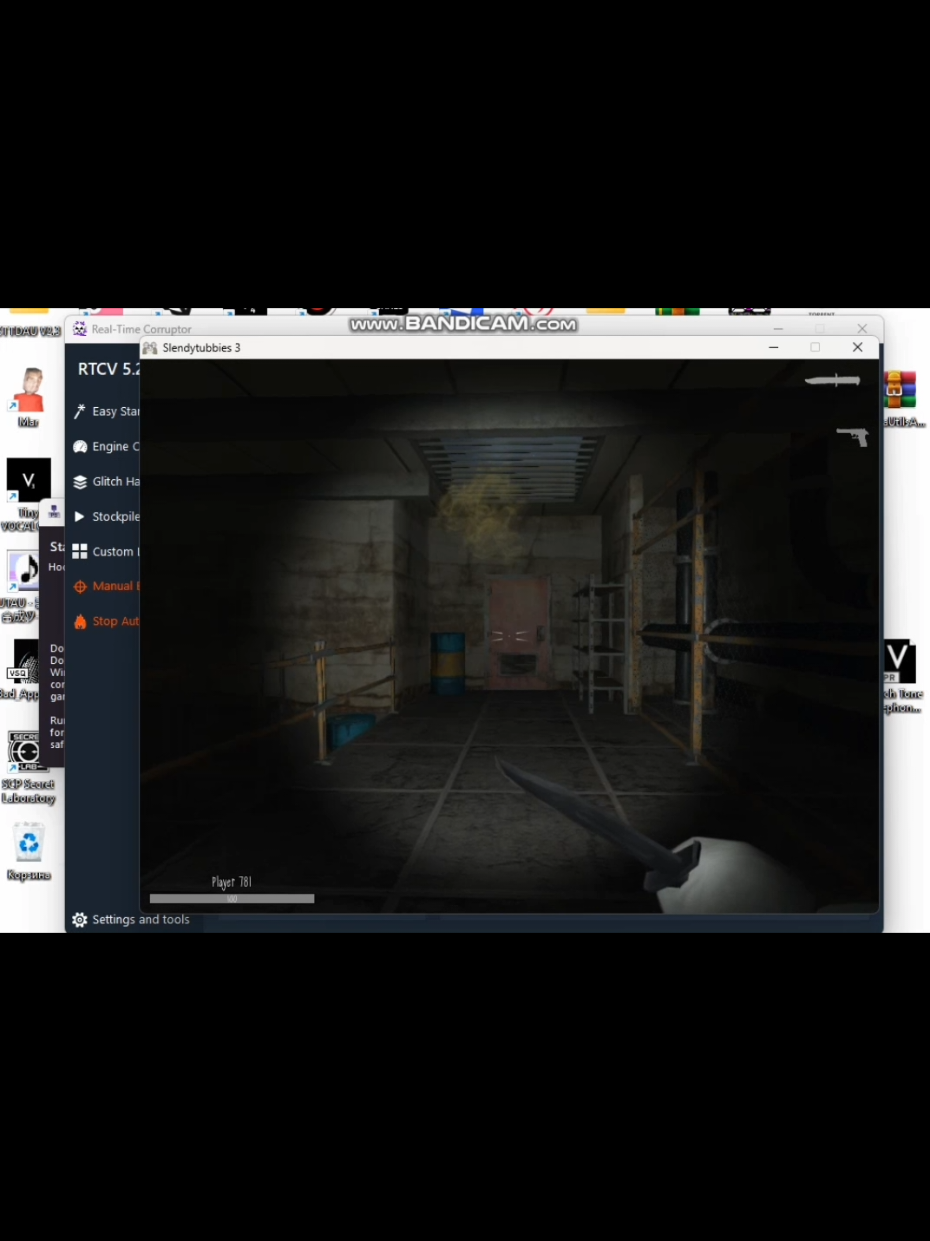Viewport: 930px width, 1241px height.
Task: Maximize the Slendytubbies 3 window
Action: click(815, 347)
